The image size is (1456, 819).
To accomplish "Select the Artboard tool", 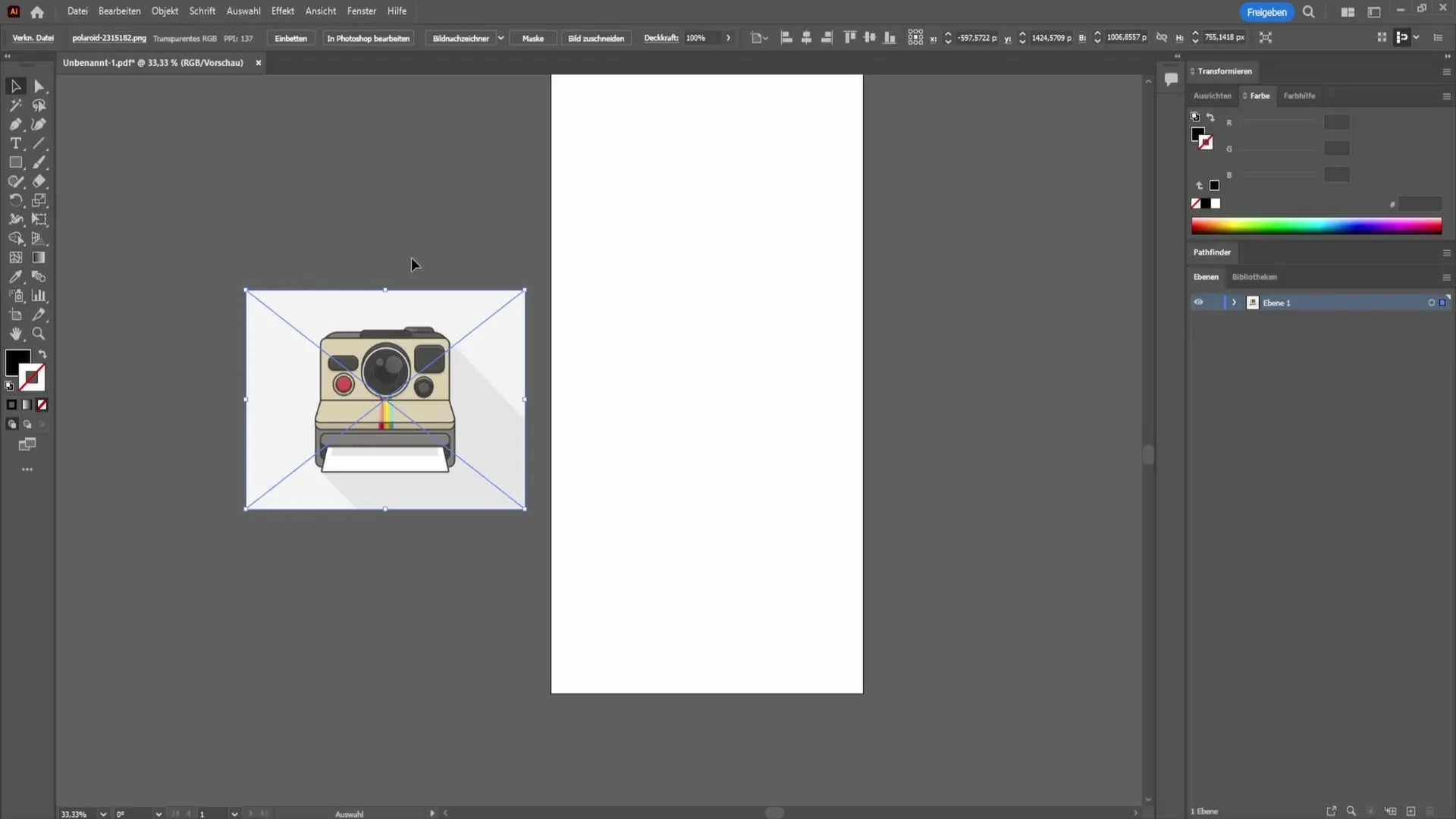I will point(15,315).
